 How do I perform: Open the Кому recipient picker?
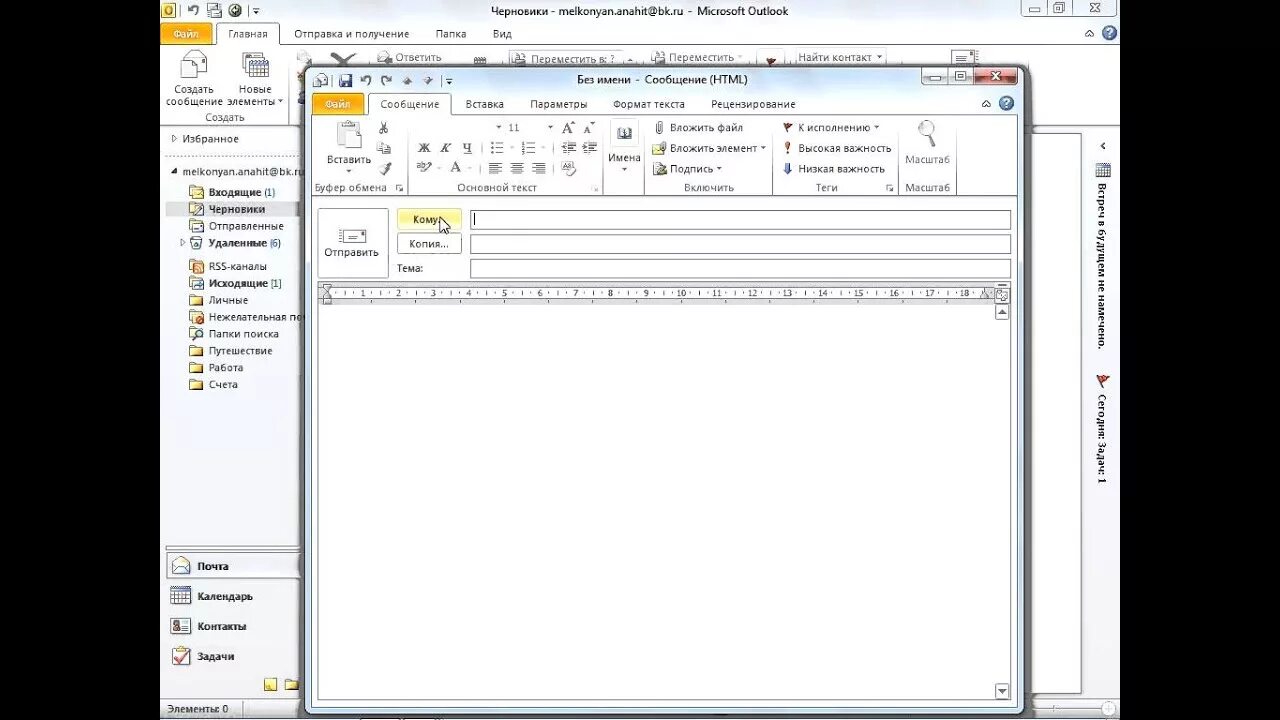(x=429, y=219)
